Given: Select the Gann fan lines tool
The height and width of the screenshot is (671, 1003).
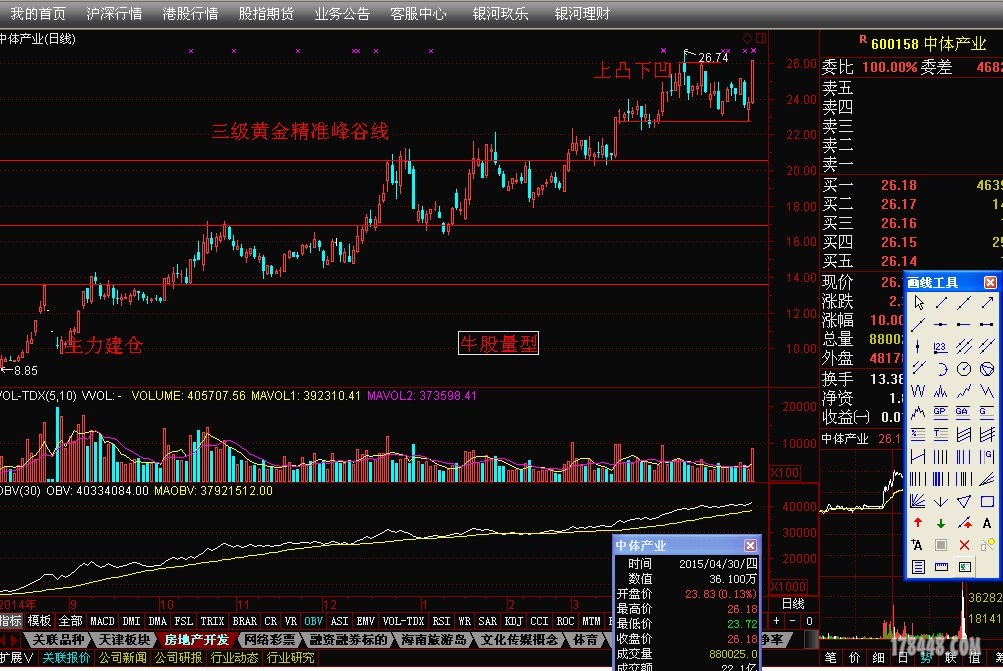Looking at the screenshot, I should click(918, 501).
